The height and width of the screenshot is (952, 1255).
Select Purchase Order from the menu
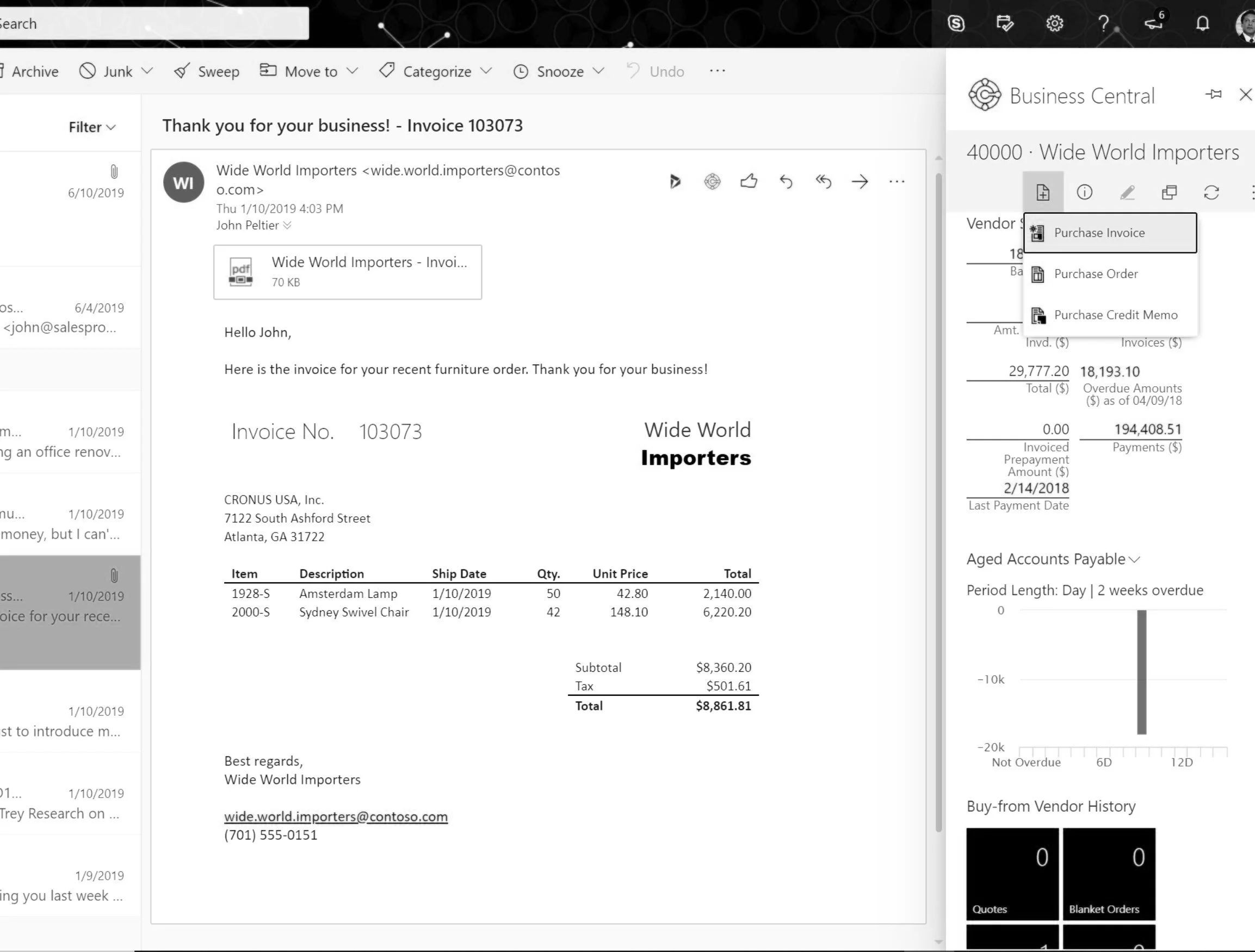click(x=1110, y=274)
